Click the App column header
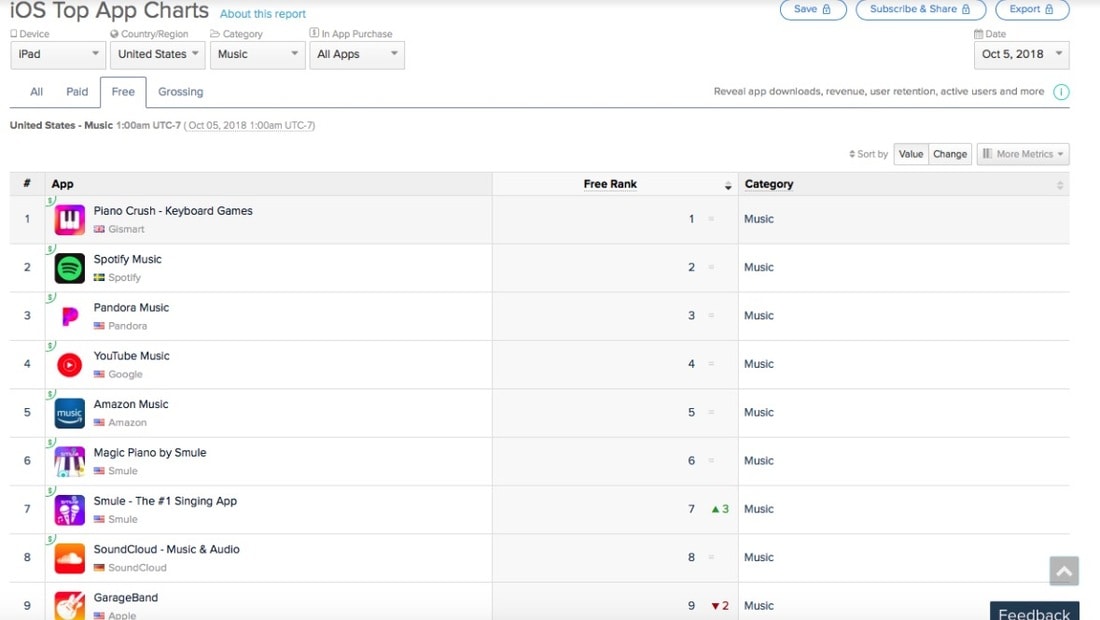This screenshot has width=1100, height=620. pos(62,184)
